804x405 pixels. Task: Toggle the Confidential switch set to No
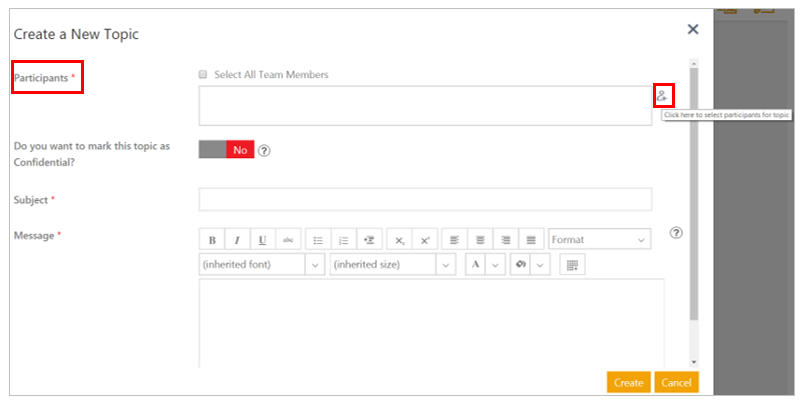pyautogui.click(x=226, y=150)
